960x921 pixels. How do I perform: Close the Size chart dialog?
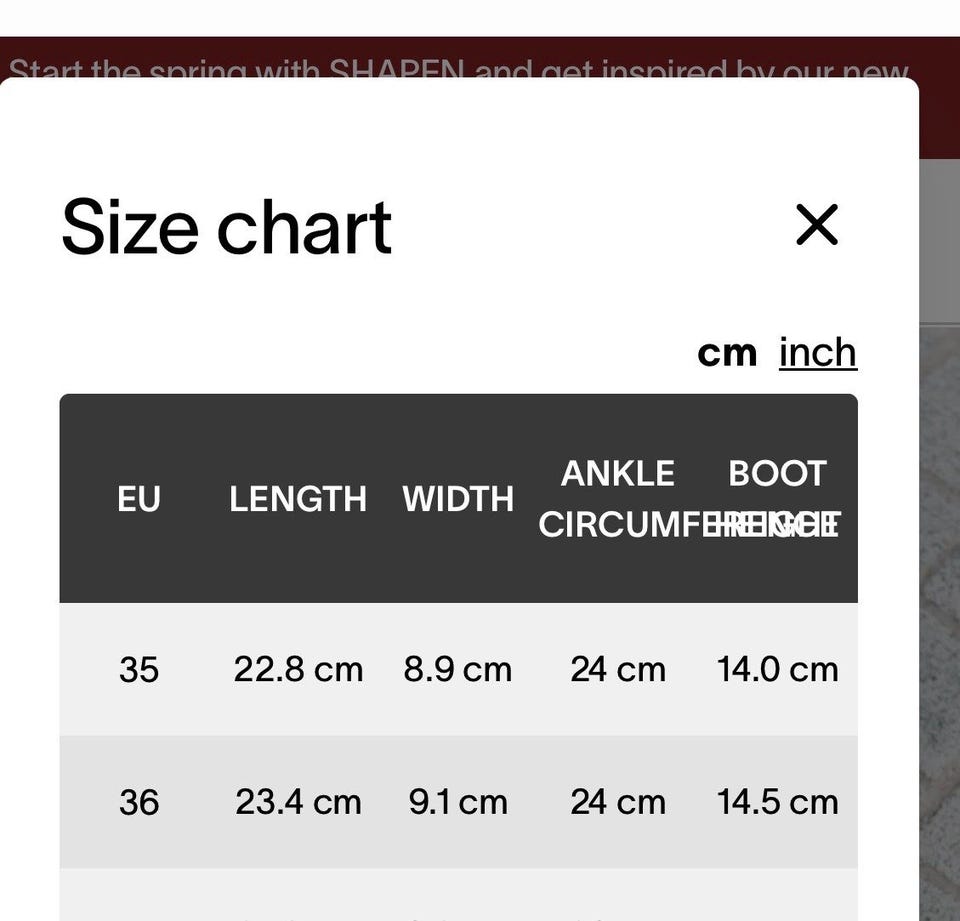pyautogui.click(x=816, y=224)
